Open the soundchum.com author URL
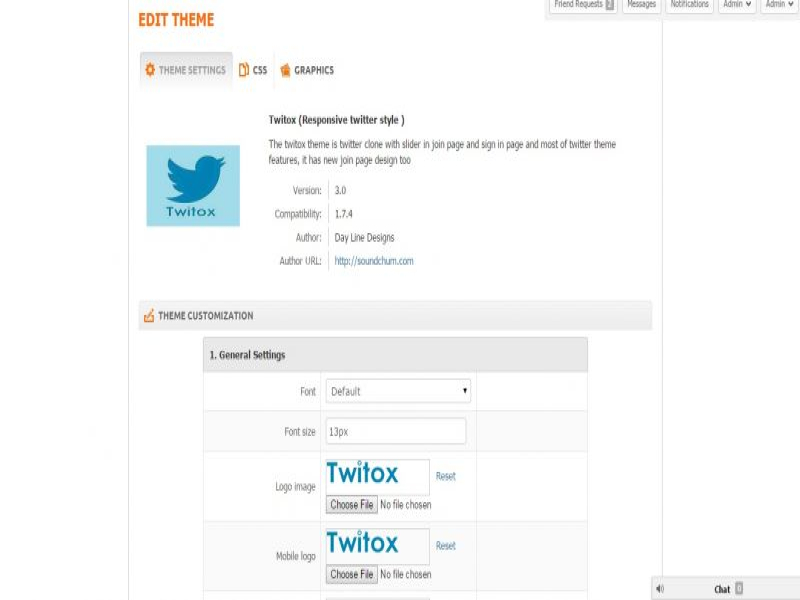This screenshot has width=800, height=600. (x=374, y=261)
